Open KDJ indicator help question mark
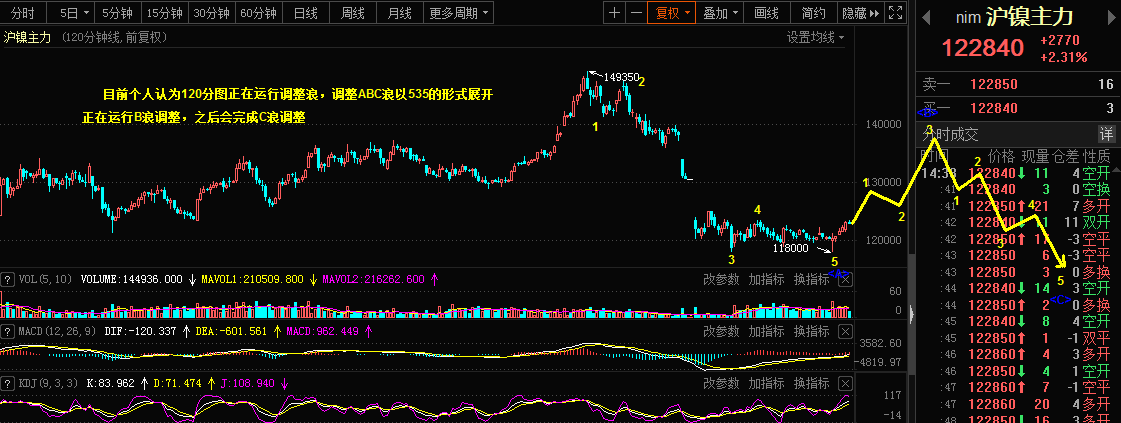The height and width of the screenshot is (423, 1121). (x=7, y=383)
